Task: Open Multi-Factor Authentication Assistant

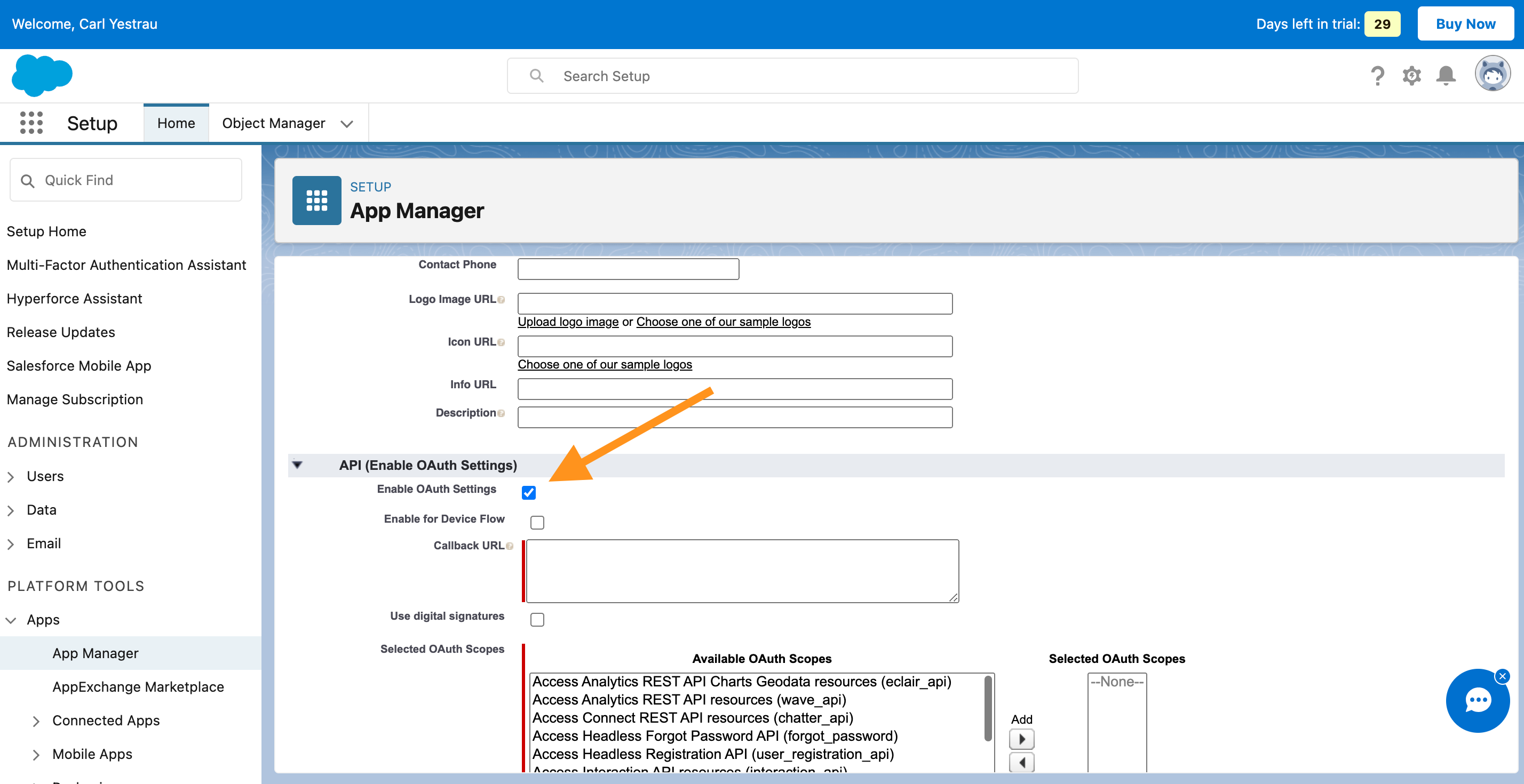Action: tap(126, 265)
